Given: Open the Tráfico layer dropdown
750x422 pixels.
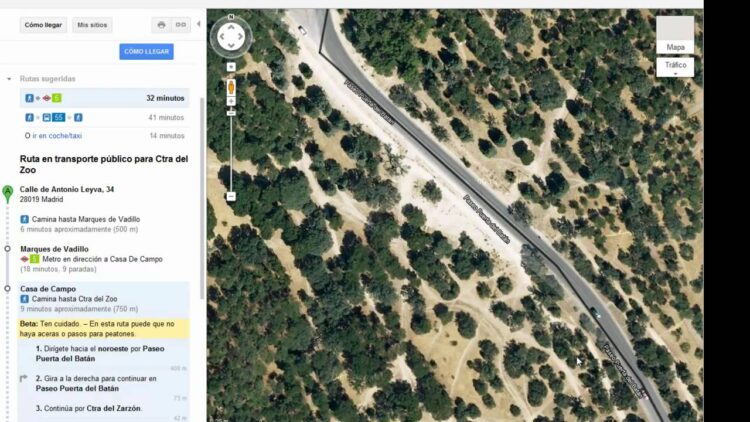Looking at the screenshot, I should (675, 67).
